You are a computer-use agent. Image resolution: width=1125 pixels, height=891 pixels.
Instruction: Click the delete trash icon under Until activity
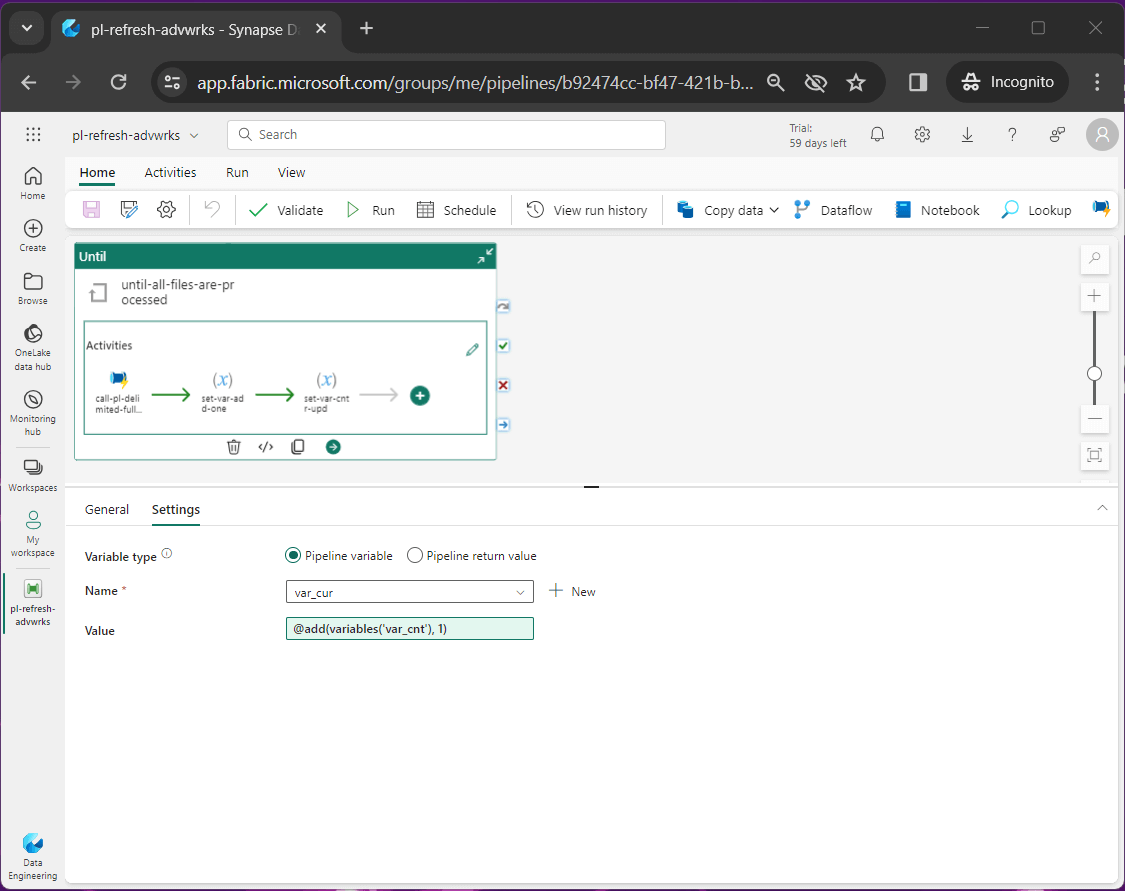pos(233,447)
